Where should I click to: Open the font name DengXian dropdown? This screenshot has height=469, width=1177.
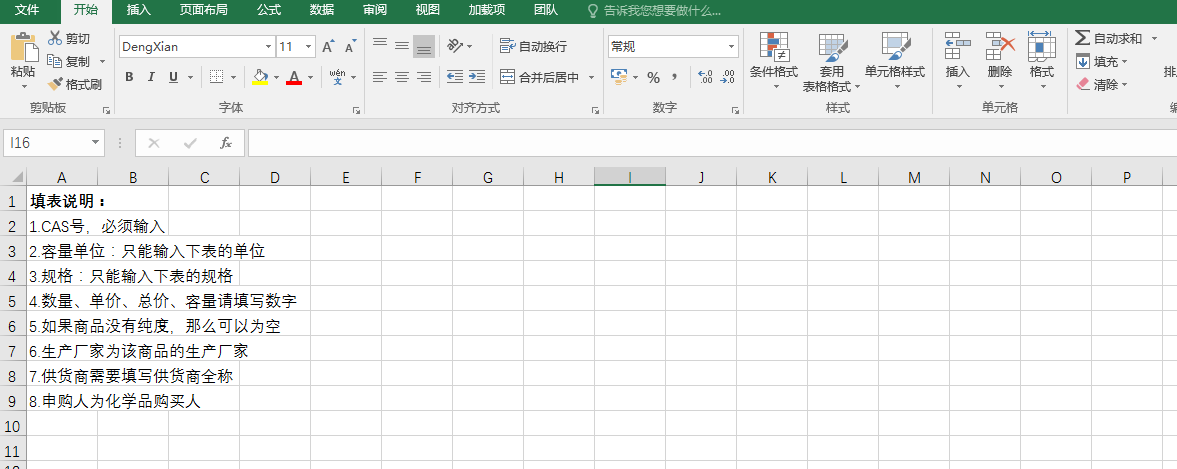point(268,47)
